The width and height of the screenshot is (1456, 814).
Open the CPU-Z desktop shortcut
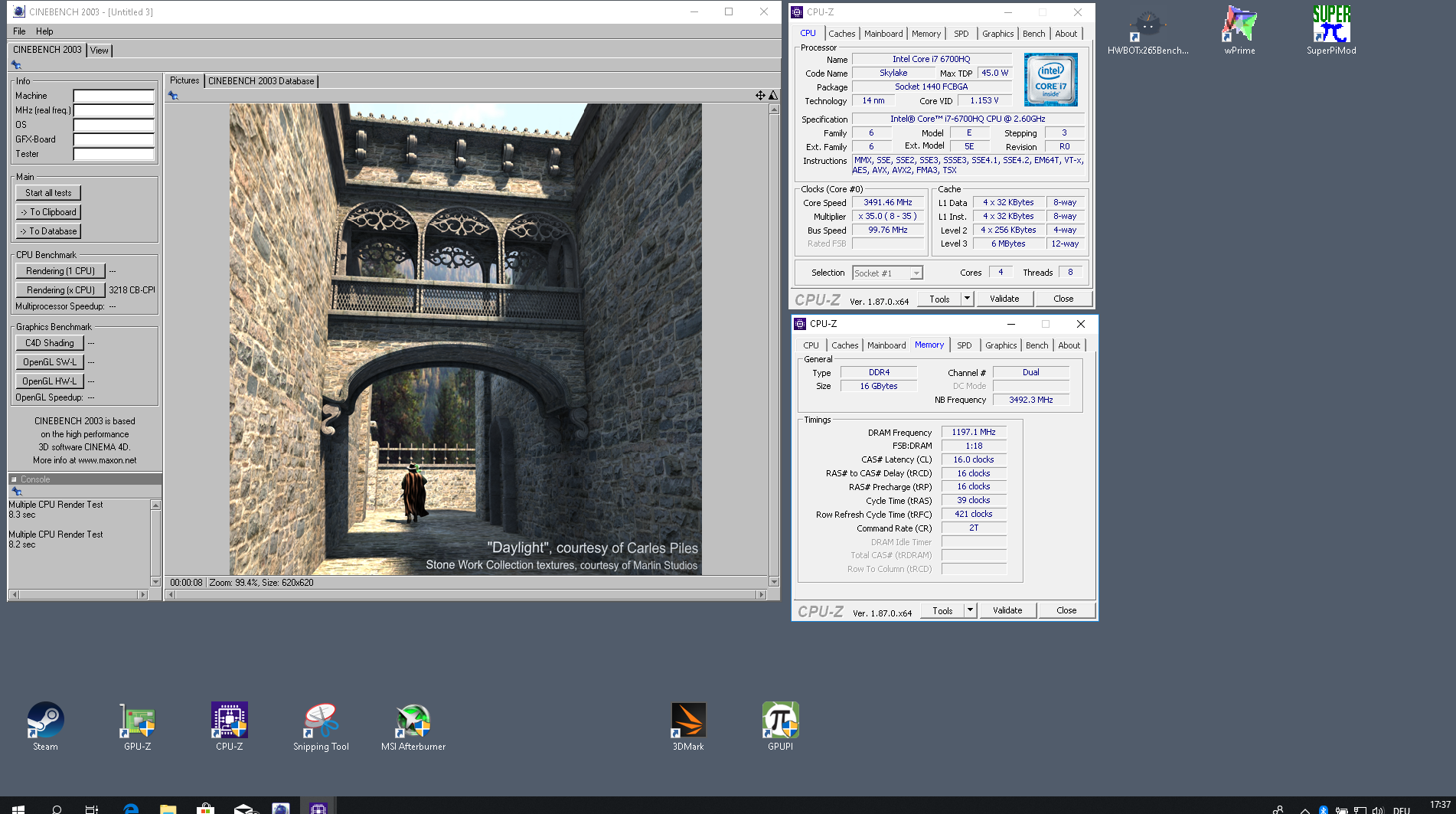[230, 726]
